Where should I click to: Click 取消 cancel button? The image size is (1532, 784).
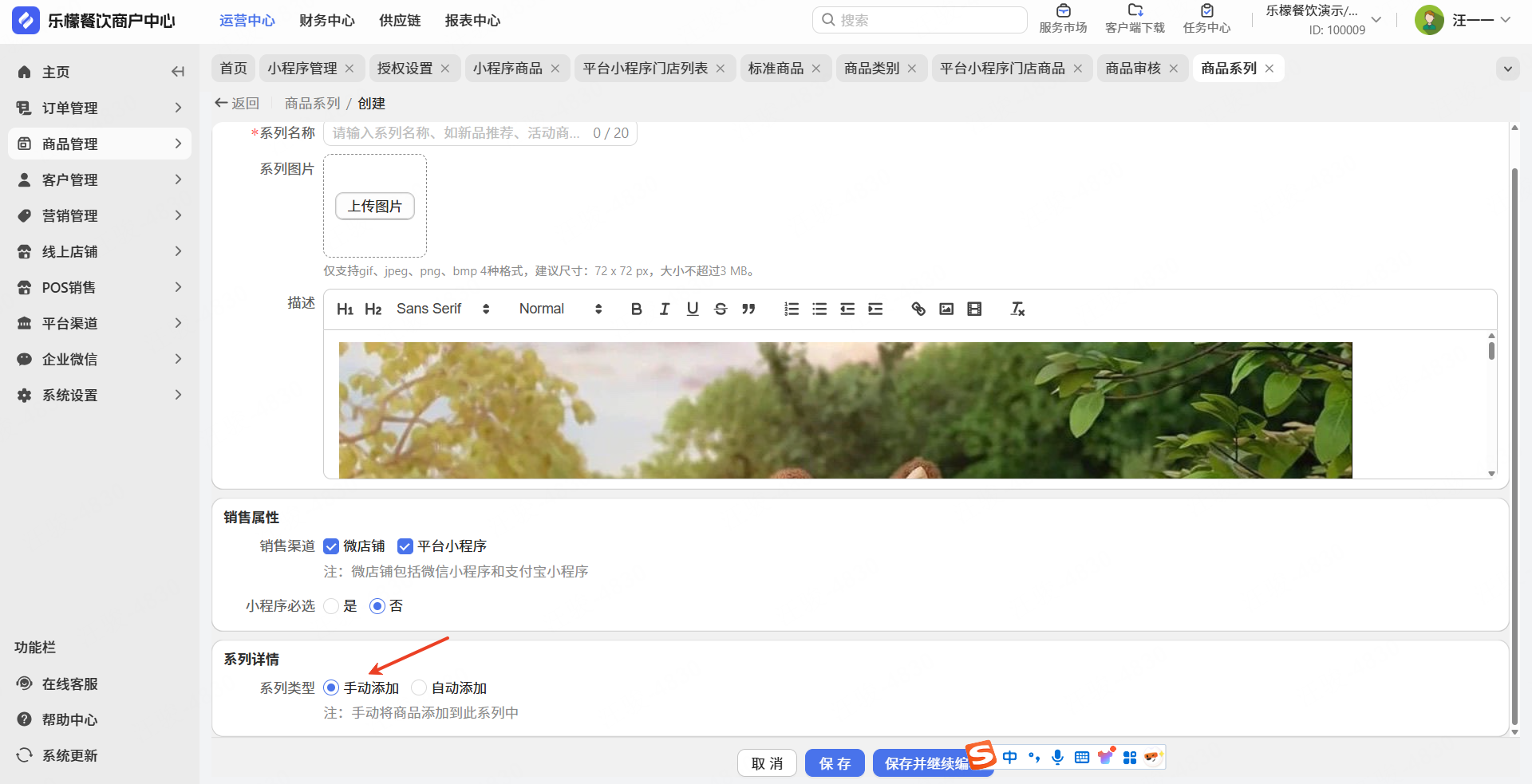(767, 763)
